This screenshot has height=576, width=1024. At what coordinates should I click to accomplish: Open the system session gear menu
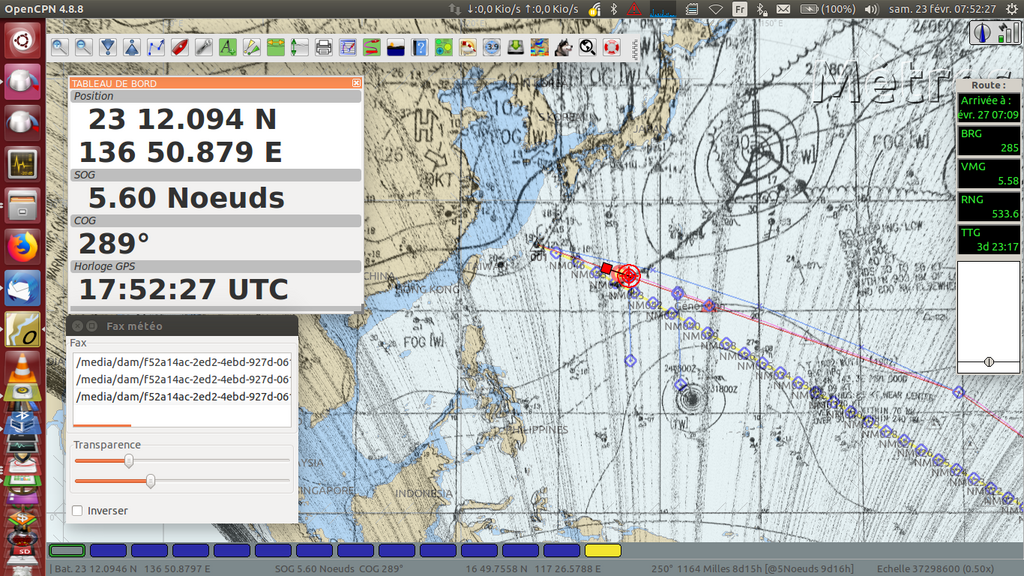[1009, 9]
